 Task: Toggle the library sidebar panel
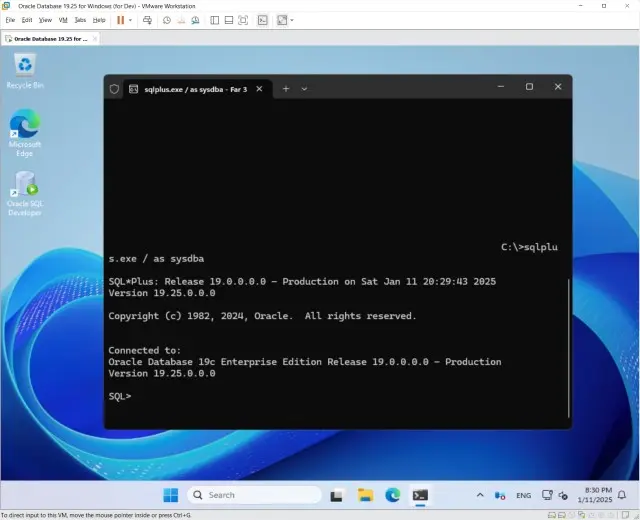[214, 20]
